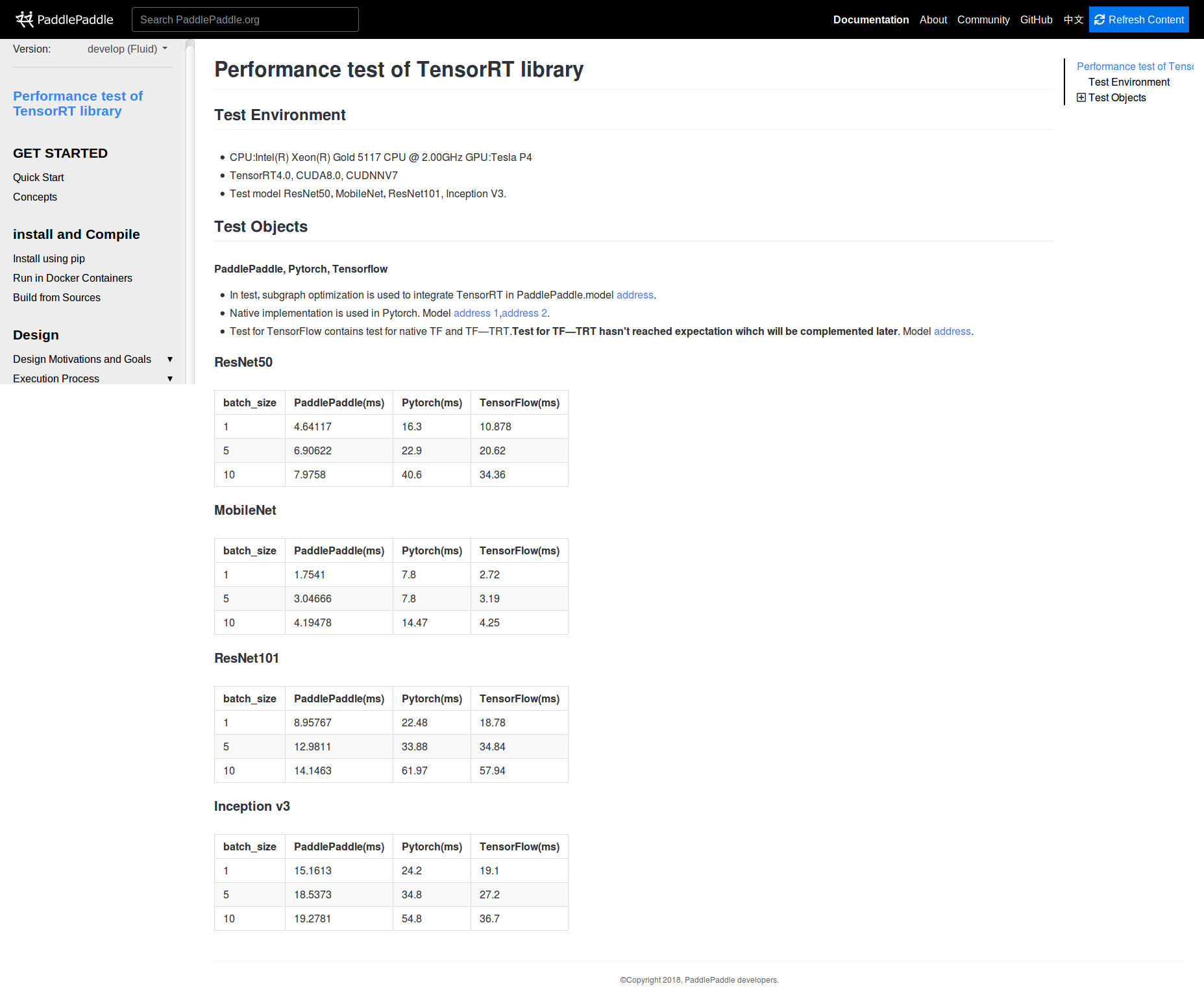Click the Inception v3 section heading
This screenshot has width=1204, height=999.
click(252, 806)
